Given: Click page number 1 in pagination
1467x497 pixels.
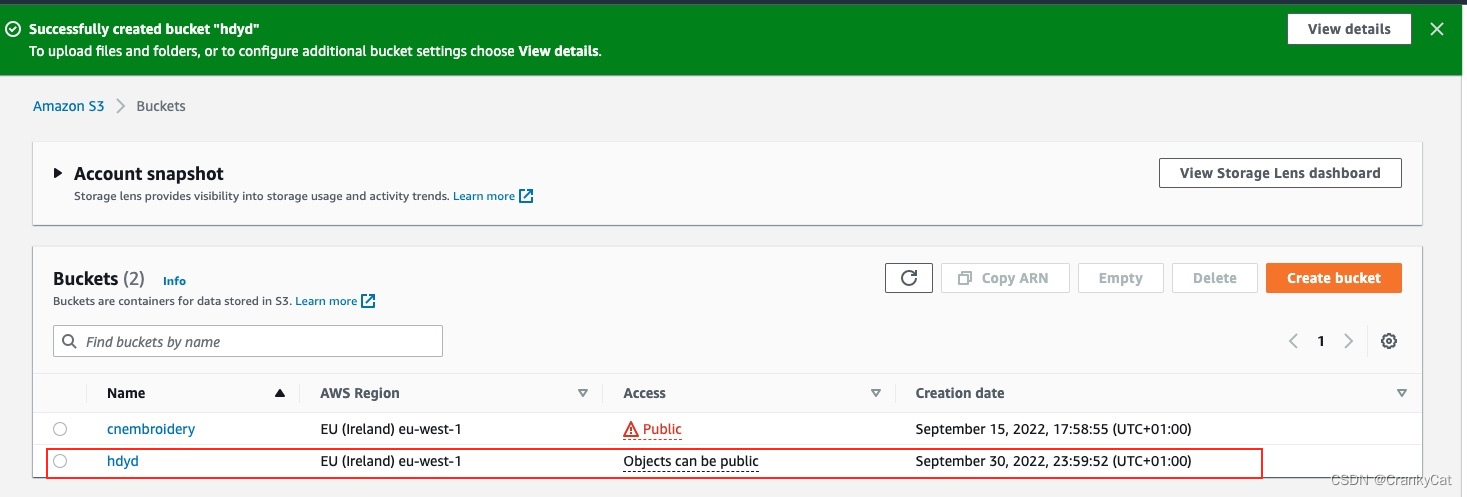Looking at the screenshot, I should (1321, 341).
